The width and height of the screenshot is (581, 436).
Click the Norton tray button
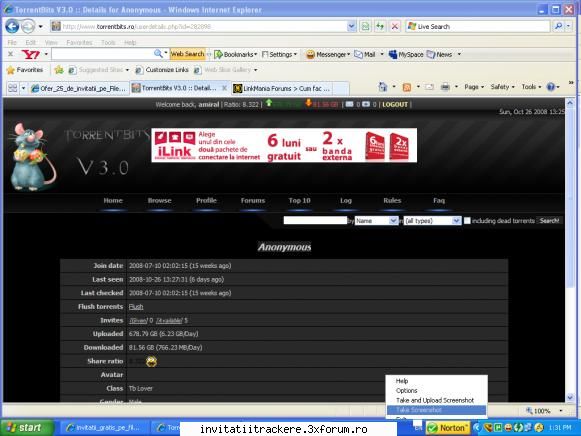pos(448,428)
